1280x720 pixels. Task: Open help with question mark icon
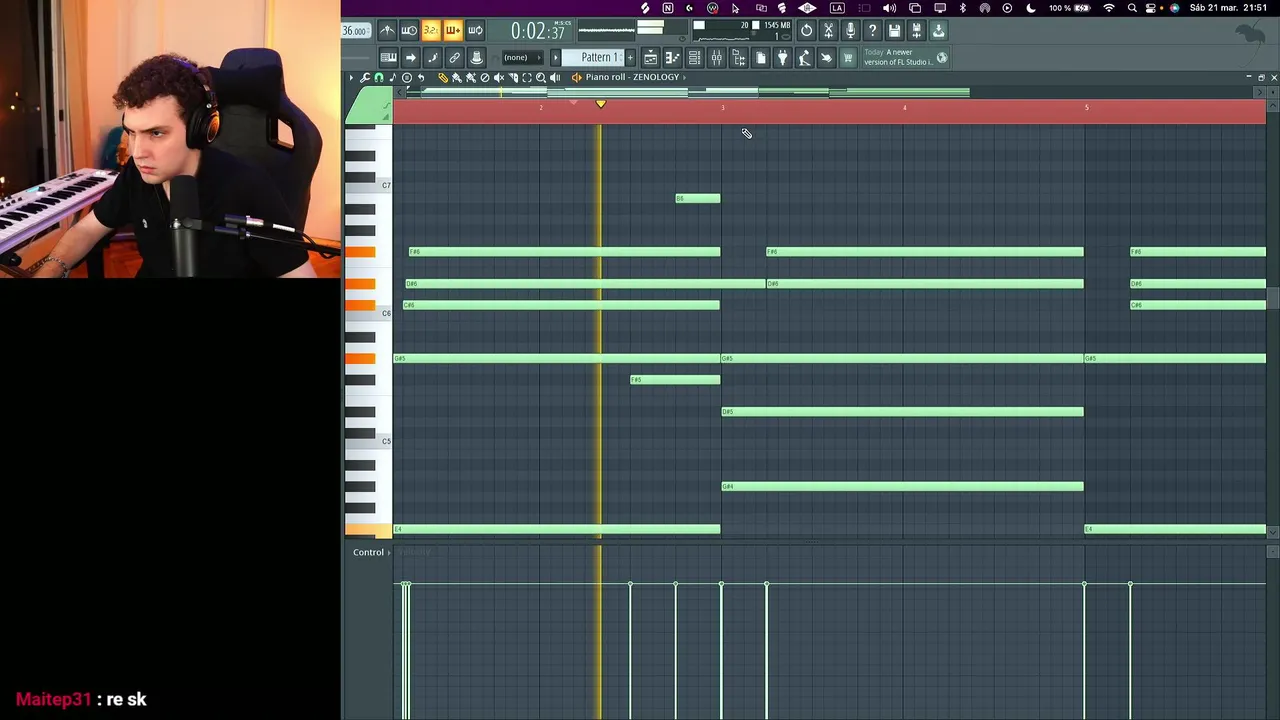(872, 31)
